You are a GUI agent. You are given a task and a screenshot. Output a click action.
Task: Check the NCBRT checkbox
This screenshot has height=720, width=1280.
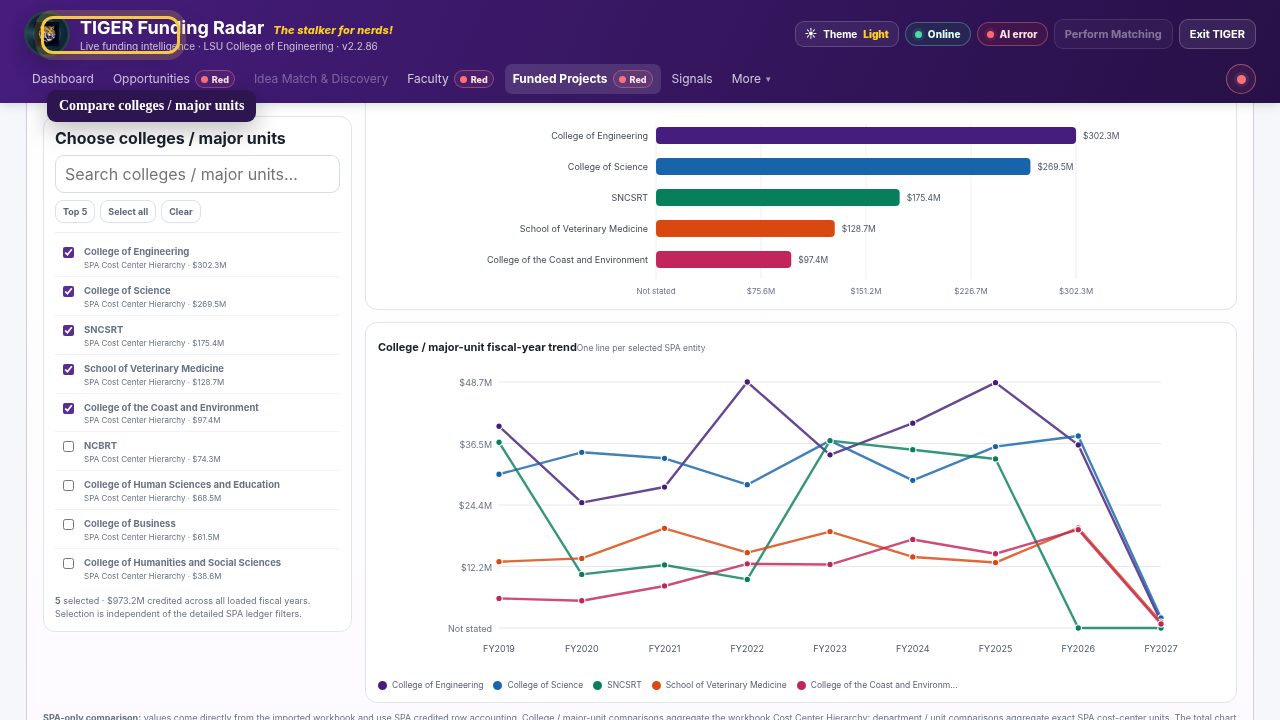tap(69, 447)
